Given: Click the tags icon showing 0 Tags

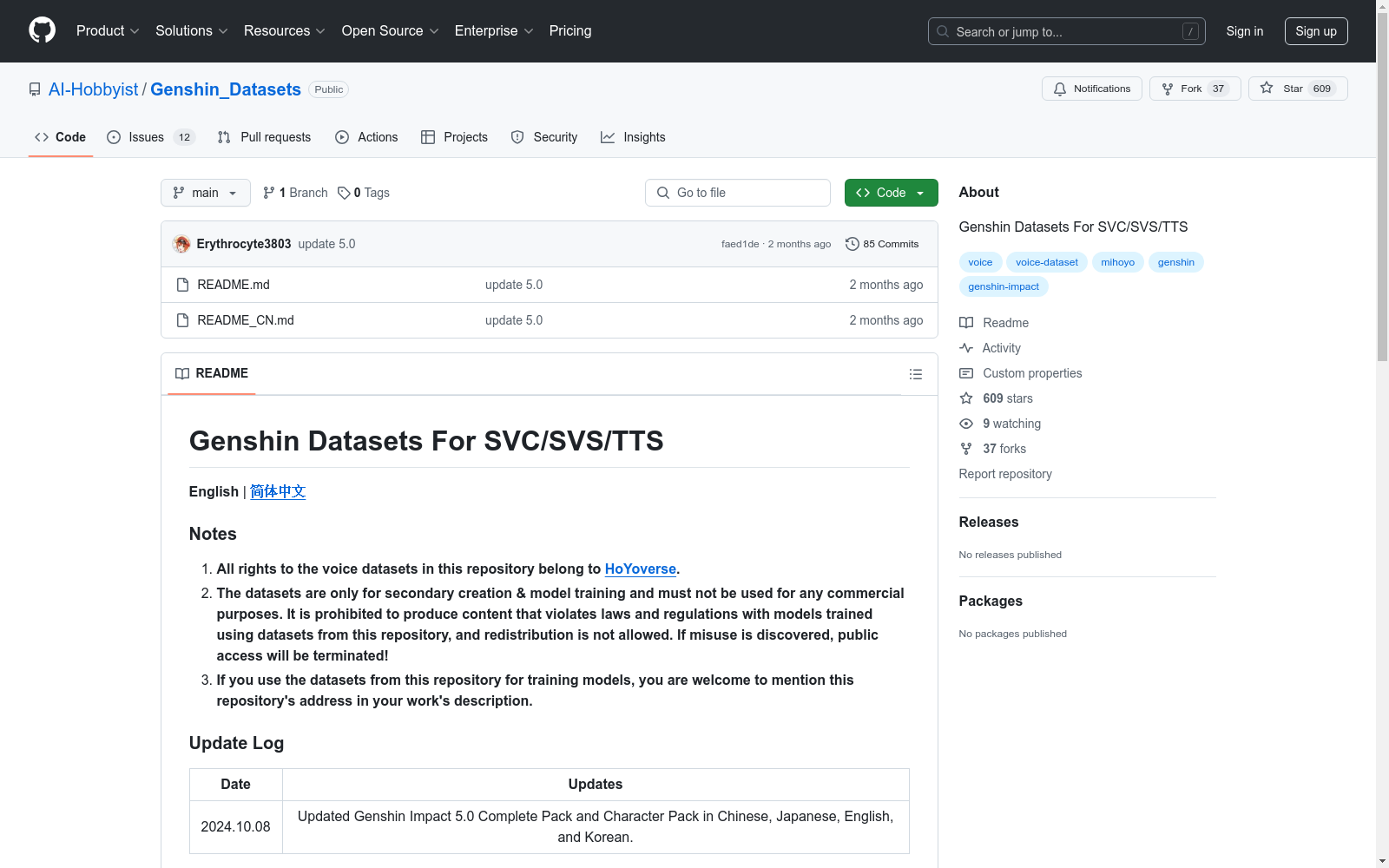Looking at the screenshot, I should [x=344, y=193].
